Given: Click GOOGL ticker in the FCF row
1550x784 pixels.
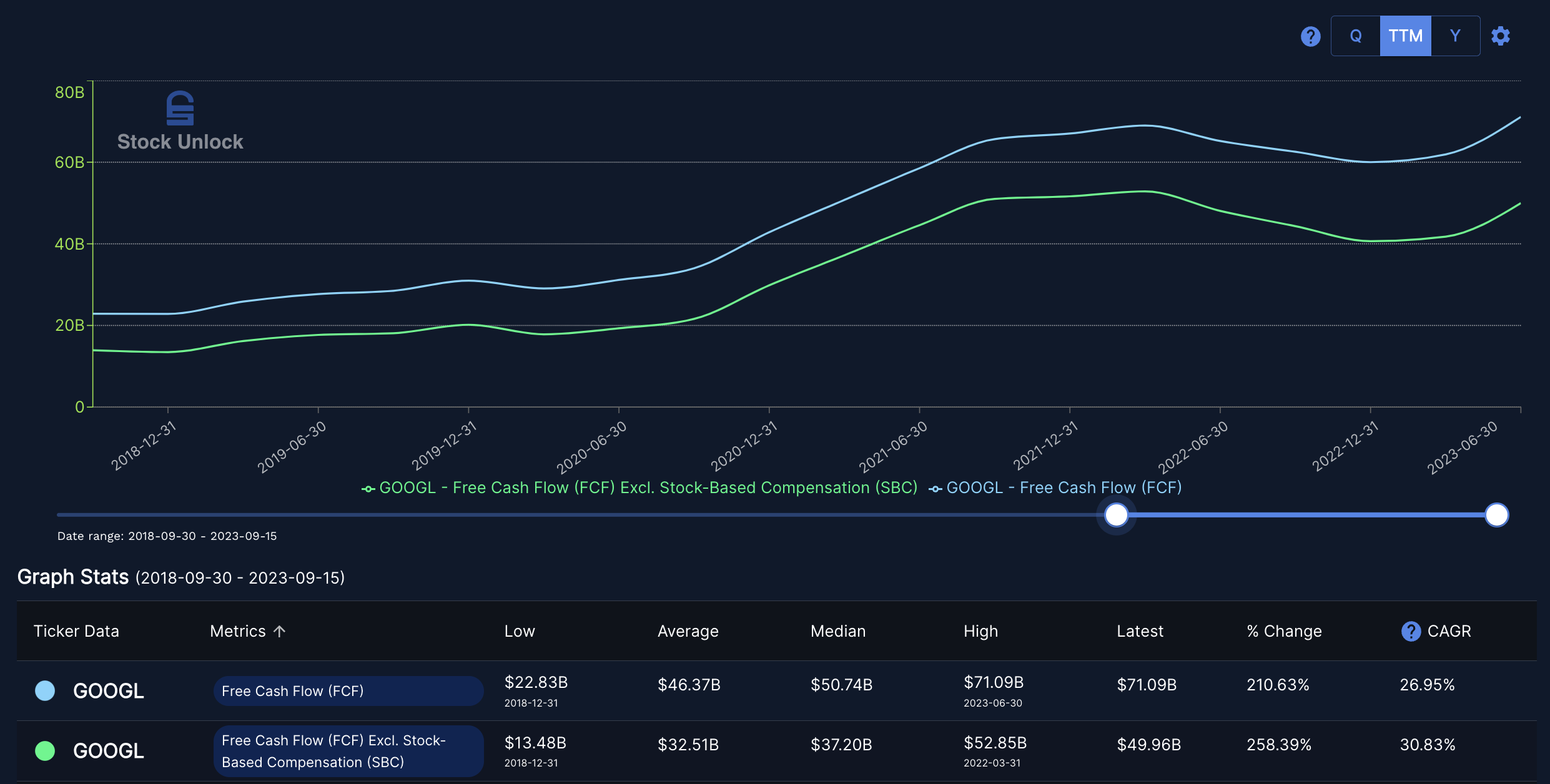Looking at the screenshot, I should [109, 691].
